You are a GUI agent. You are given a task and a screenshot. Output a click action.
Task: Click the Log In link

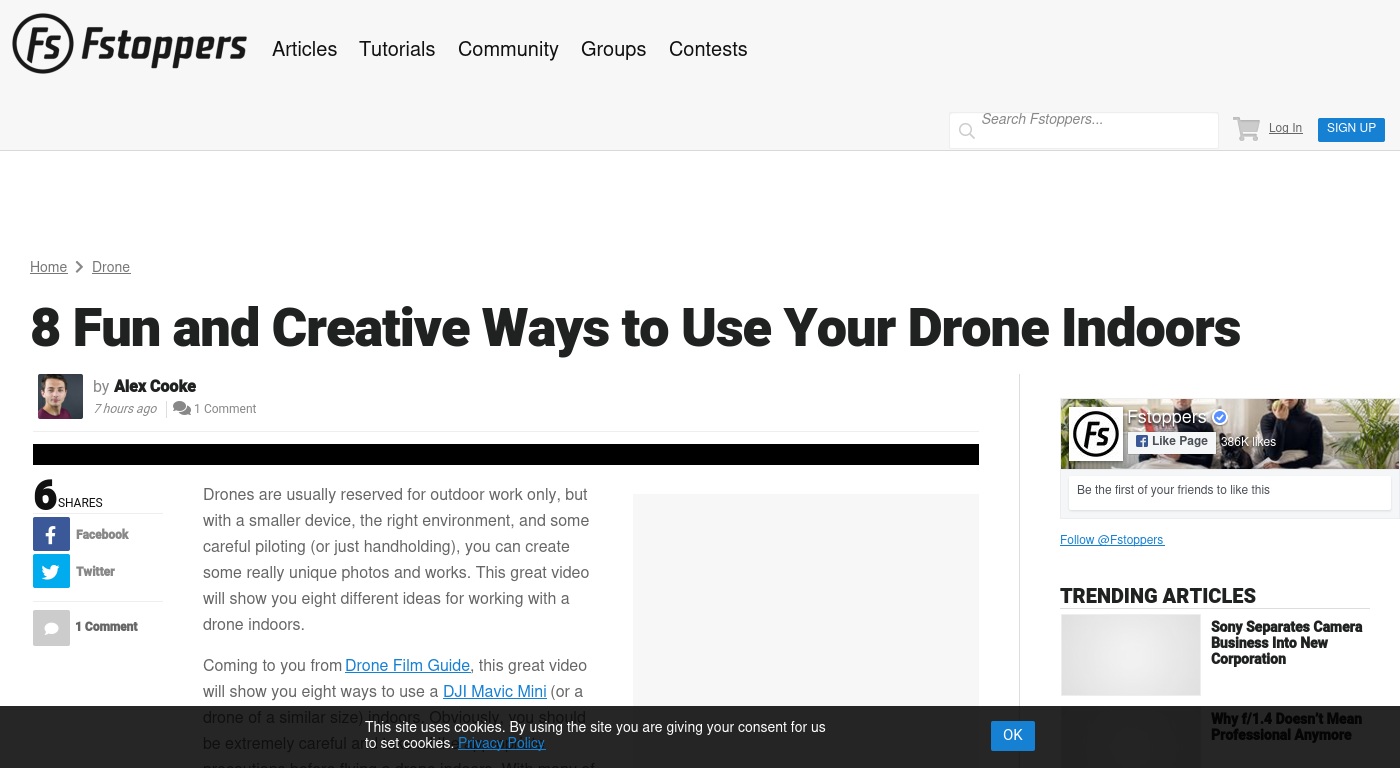coord(1285,128)
